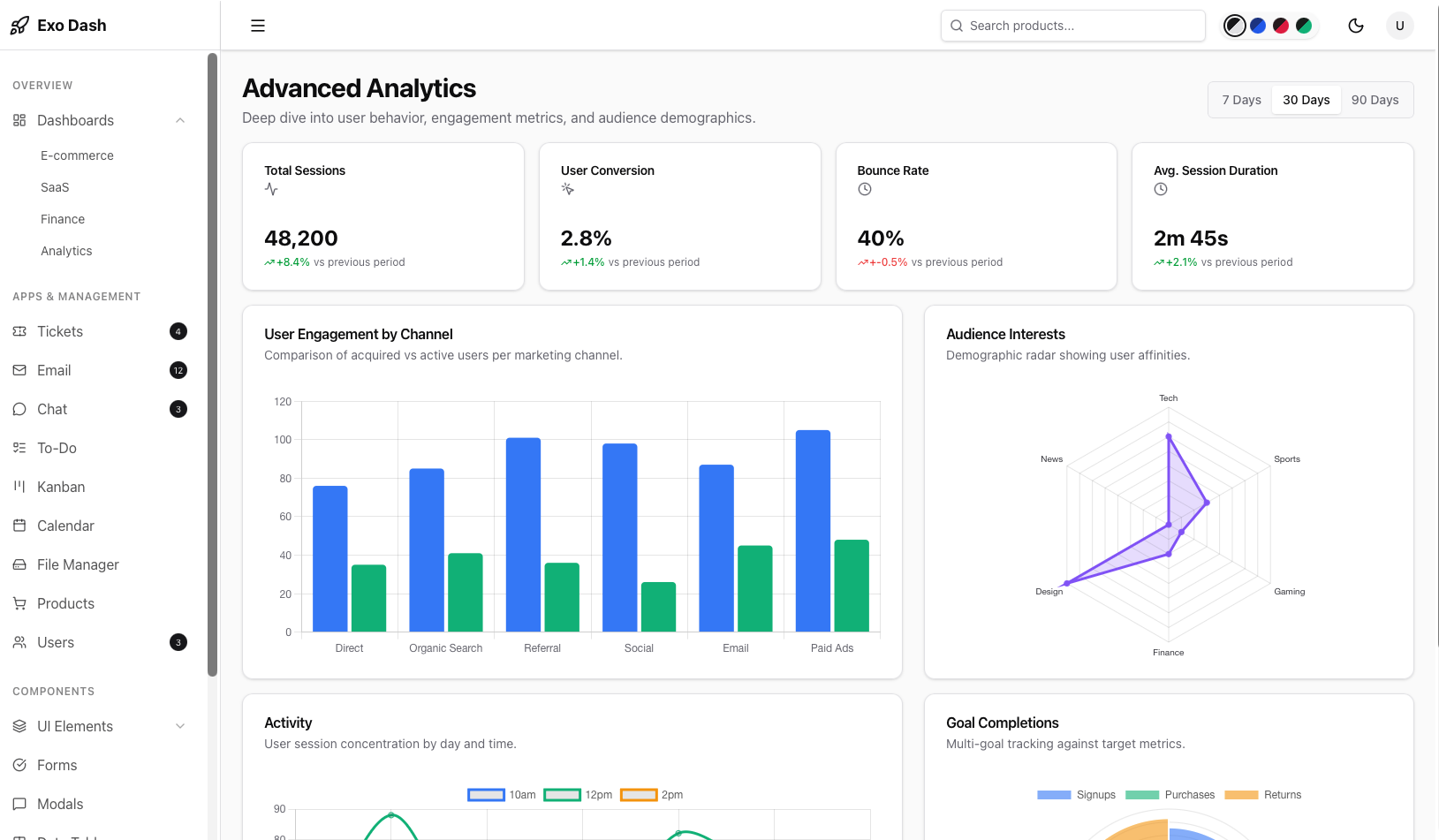
Task: Click the To-Do checklist icon
Action: coord(19,448)
